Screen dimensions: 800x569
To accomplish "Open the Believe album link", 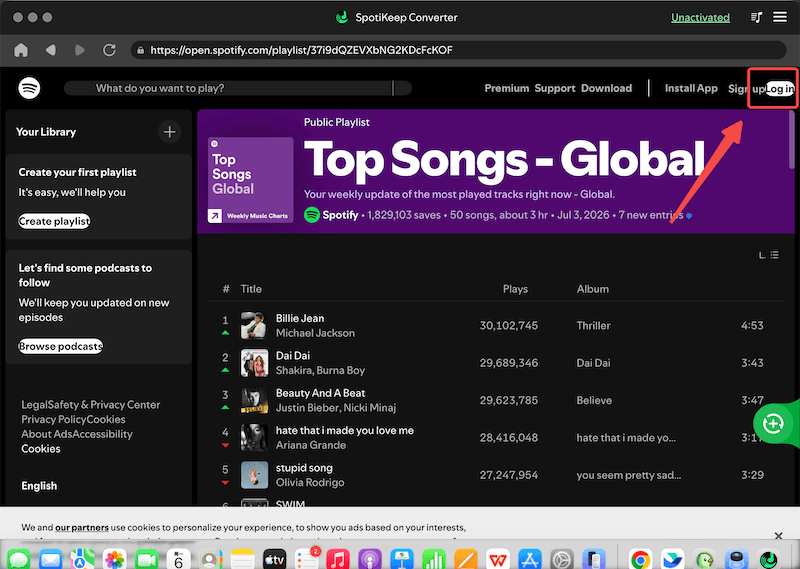I will (x=594, y=400).
